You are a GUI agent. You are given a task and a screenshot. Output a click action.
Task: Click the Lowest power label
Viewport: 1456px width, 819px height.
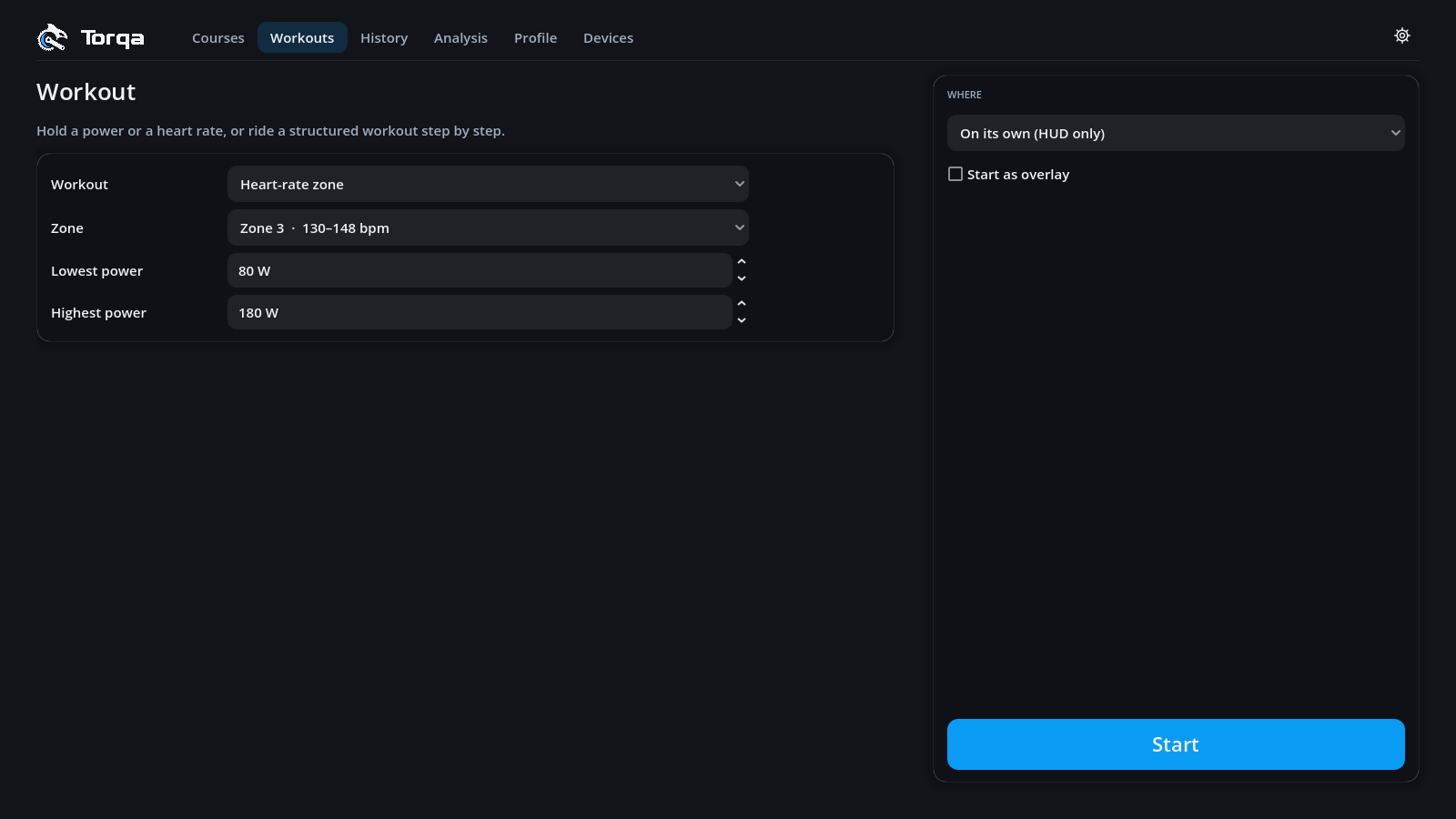(96, 270)
